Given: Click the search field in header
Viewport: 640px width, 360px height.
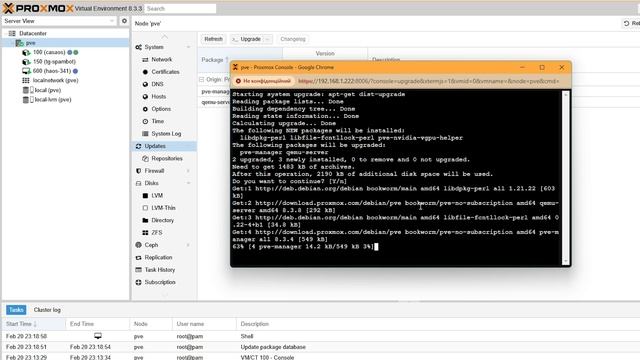Looking at the screenshot, I should coord(180,8).
